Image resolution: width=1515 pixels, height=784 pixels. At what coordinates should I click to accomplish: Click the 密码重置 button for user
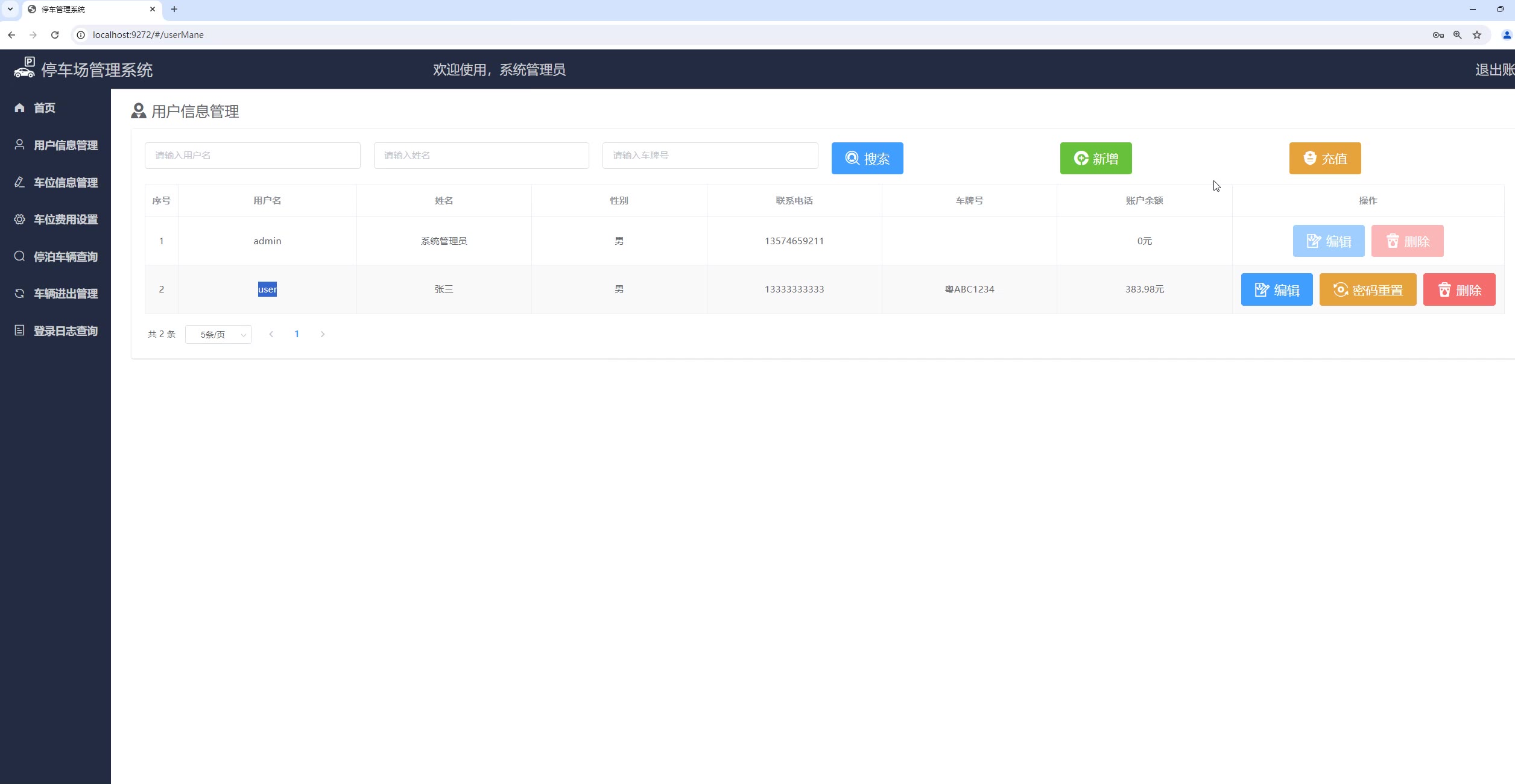pos(1368,290)
